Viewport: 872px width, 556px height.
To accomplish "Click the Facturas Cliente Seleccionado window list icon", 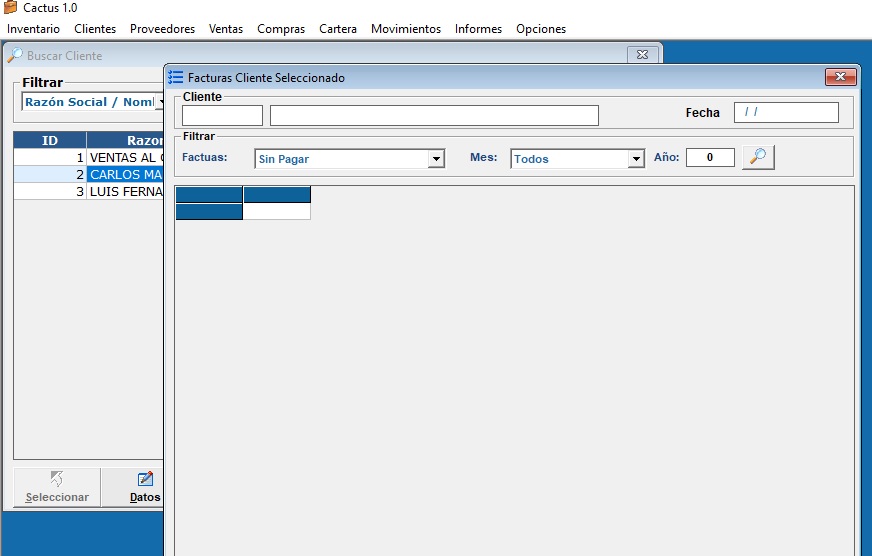I will click(x=176, y=77).
